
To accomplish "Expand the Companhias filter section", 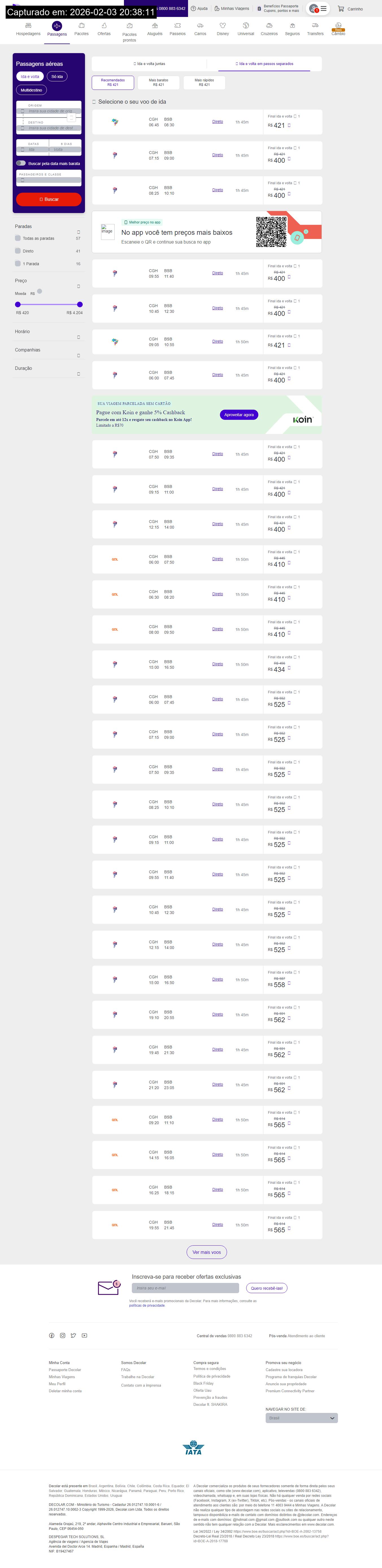I will (78, 355).
